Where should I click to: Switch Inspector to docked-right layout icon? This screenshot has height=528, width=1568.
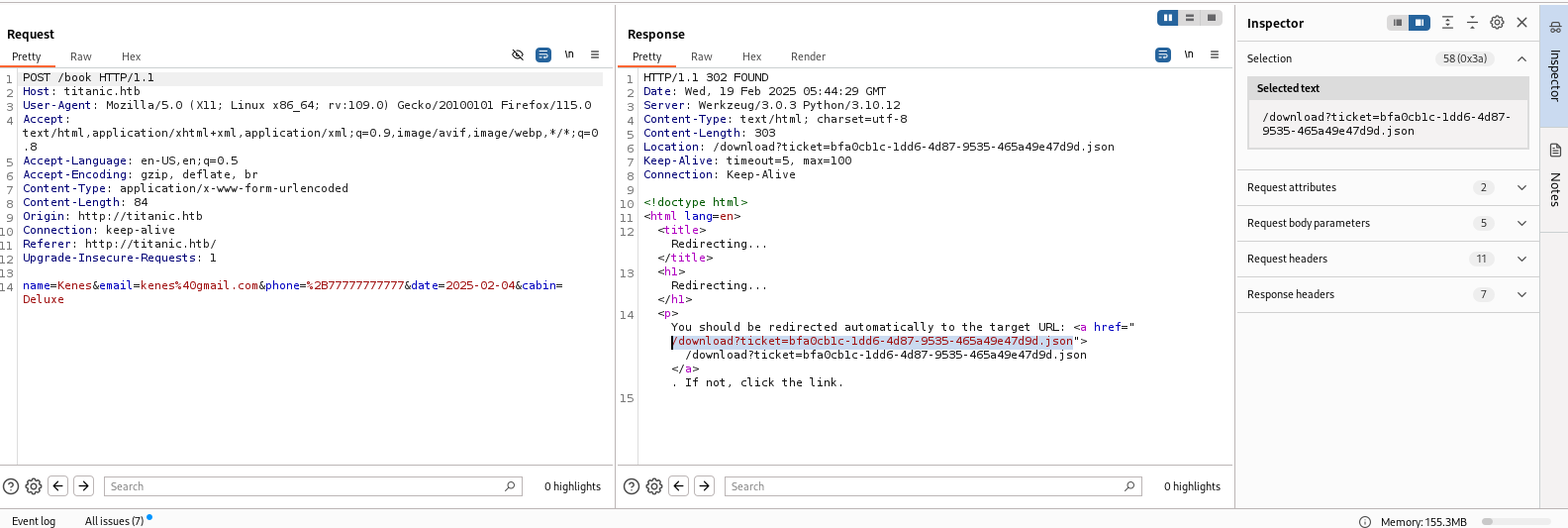1420,23
